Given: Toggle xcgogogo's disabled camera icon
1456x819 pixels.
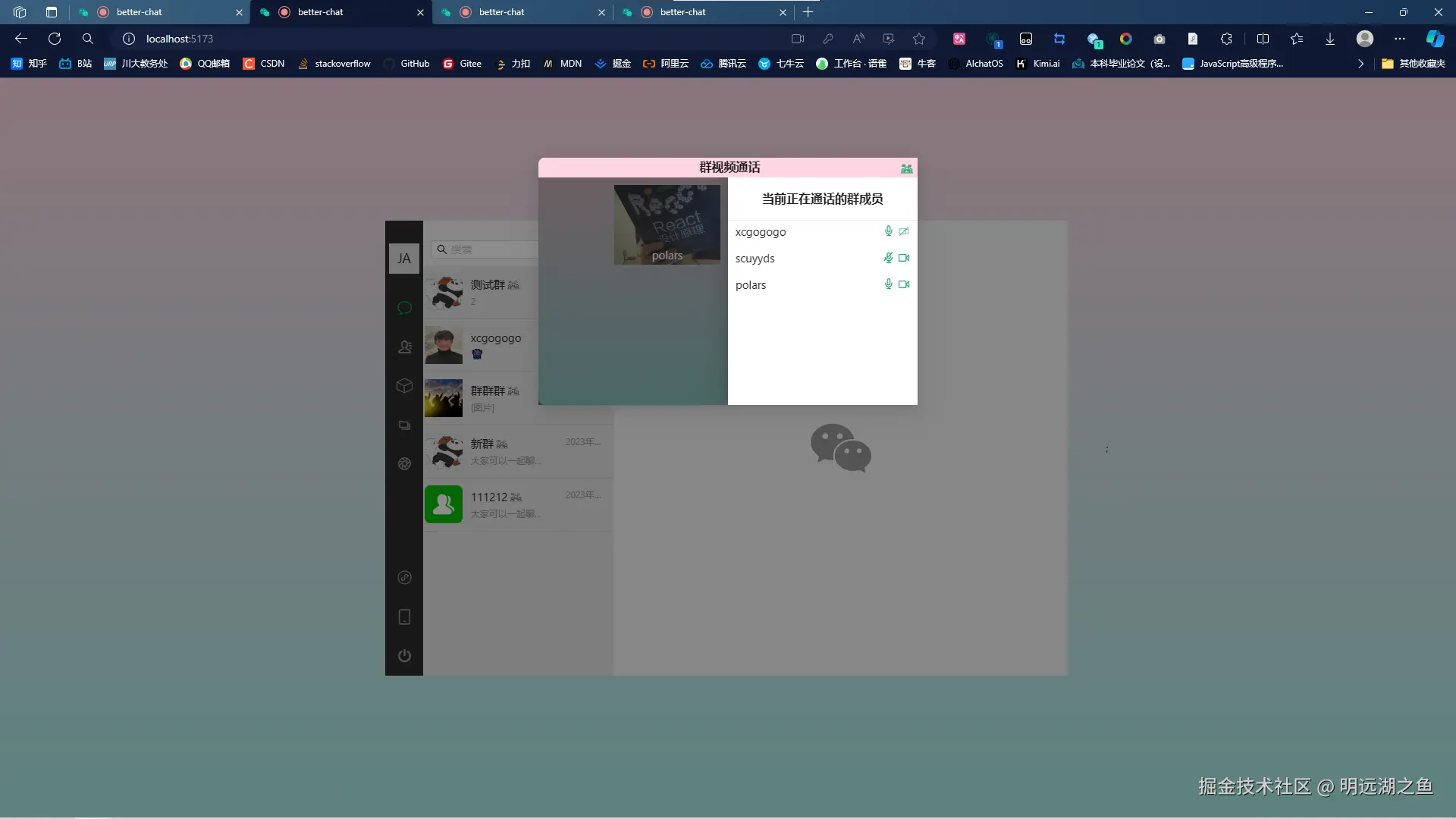Looking at the screenshot, I should (904, 231).
